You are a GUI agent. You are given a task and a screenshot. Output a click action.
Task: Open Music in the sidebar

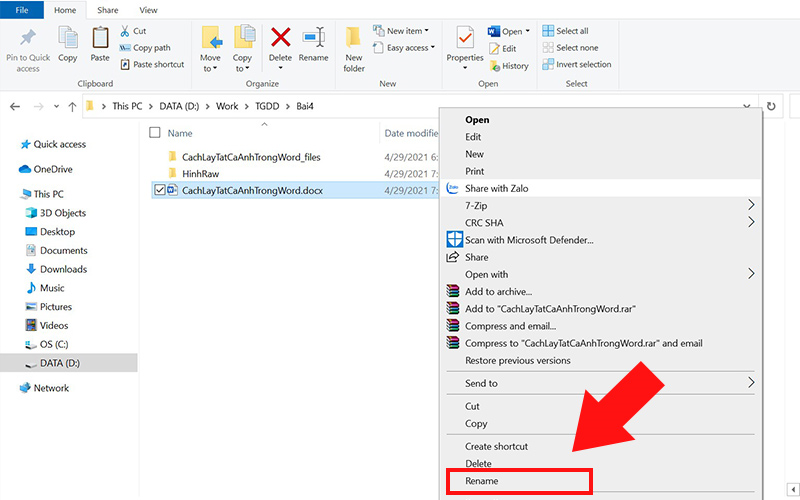point(45,288)
